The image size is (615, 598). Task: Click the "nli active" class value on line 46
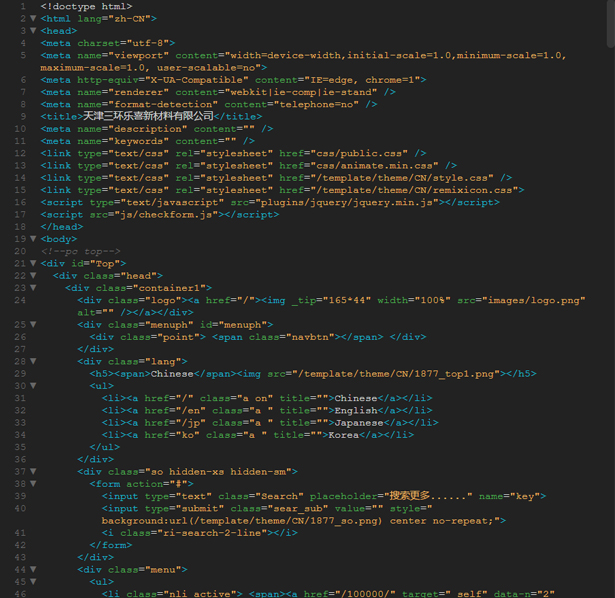click(x=200, y=594)
